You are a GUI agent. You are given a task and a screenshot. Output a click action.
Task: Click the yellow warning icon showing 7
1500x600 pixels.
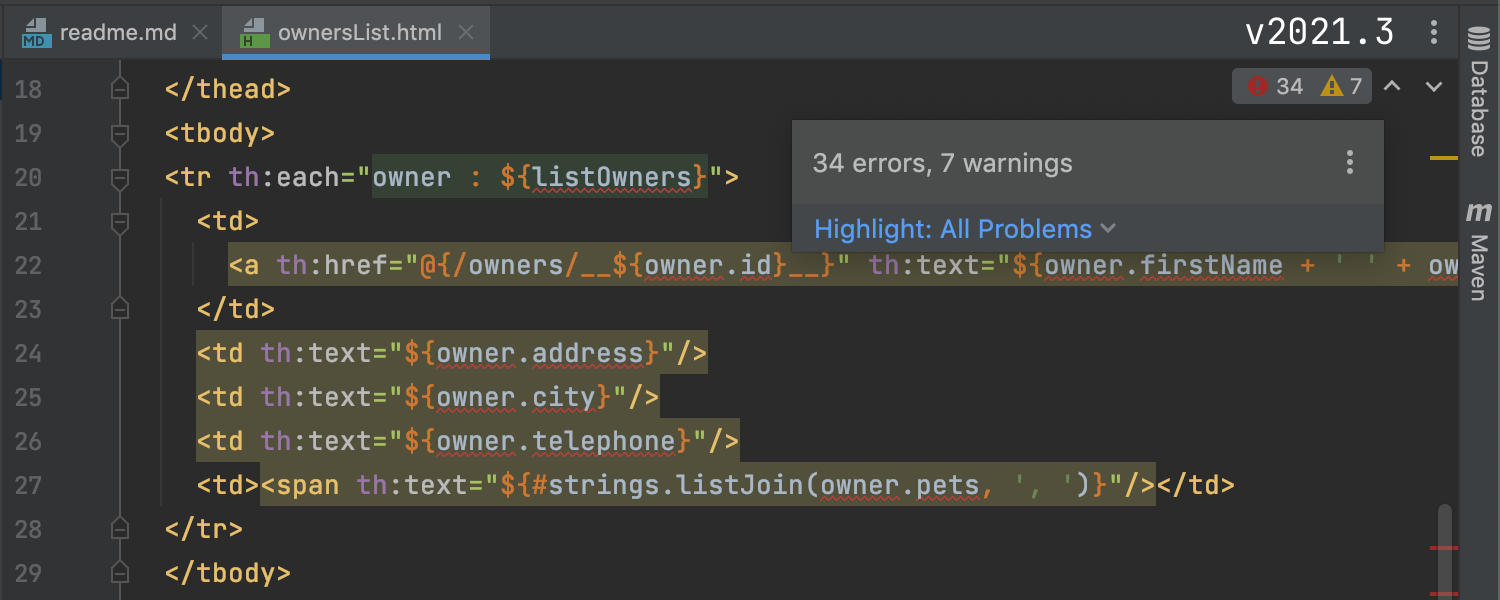click(1331, 87)
